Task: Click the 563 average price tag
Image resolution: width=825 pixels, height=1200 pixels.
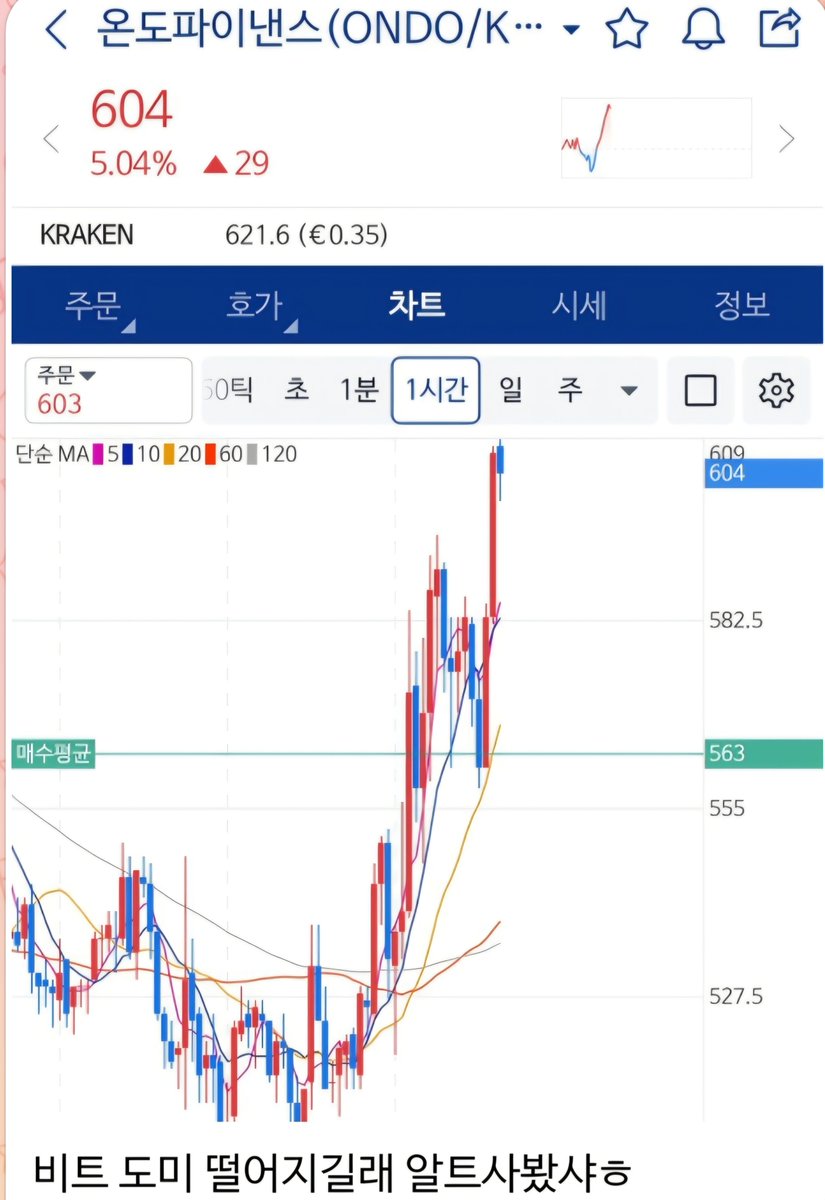Action: pyautogui.click(x=764, y=753)
